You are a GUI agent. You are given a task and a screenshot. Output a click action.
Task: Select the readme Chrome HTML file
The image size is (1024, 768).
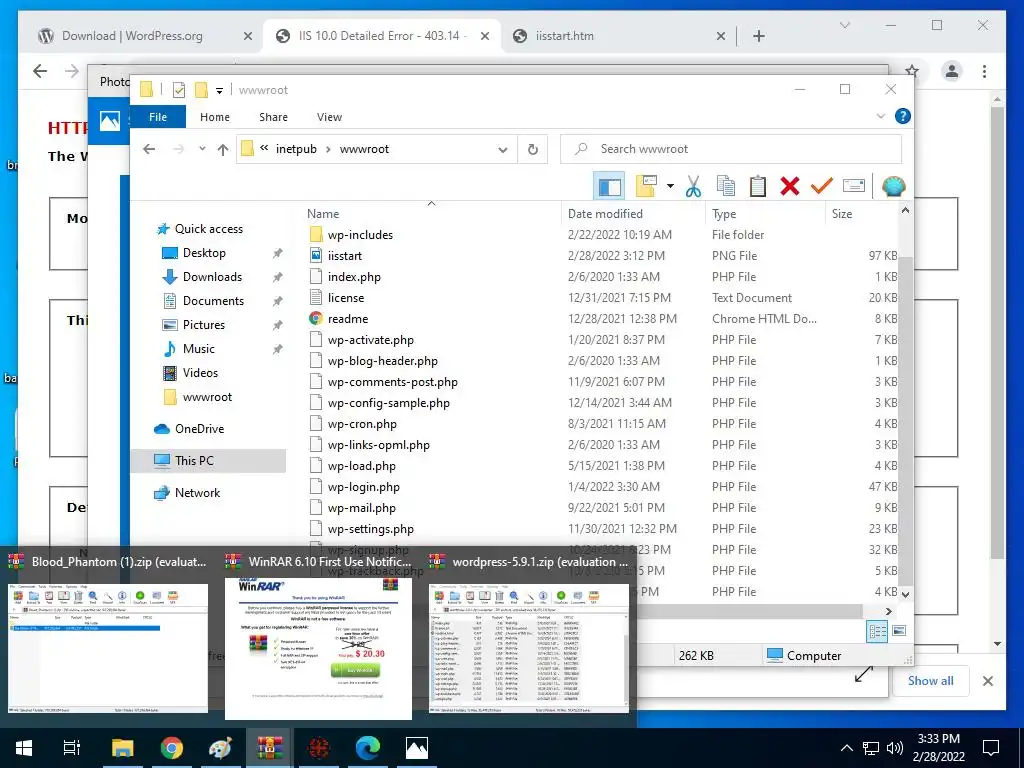[348, 319]
